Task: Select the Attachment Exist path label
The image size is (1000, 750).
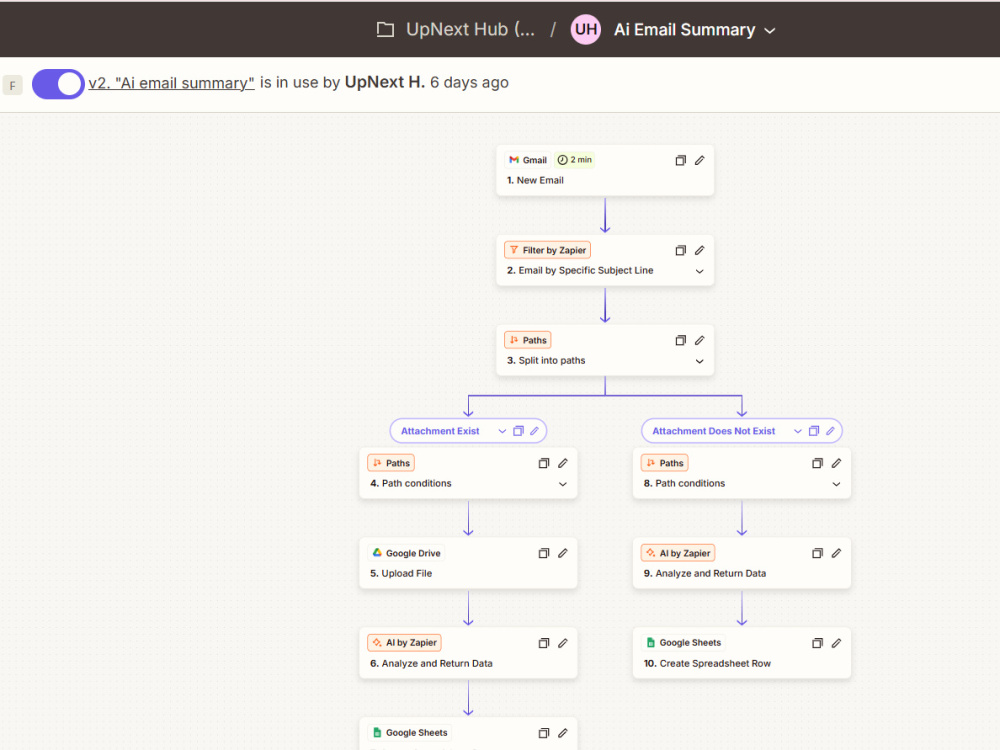Action: coord(440,431)
